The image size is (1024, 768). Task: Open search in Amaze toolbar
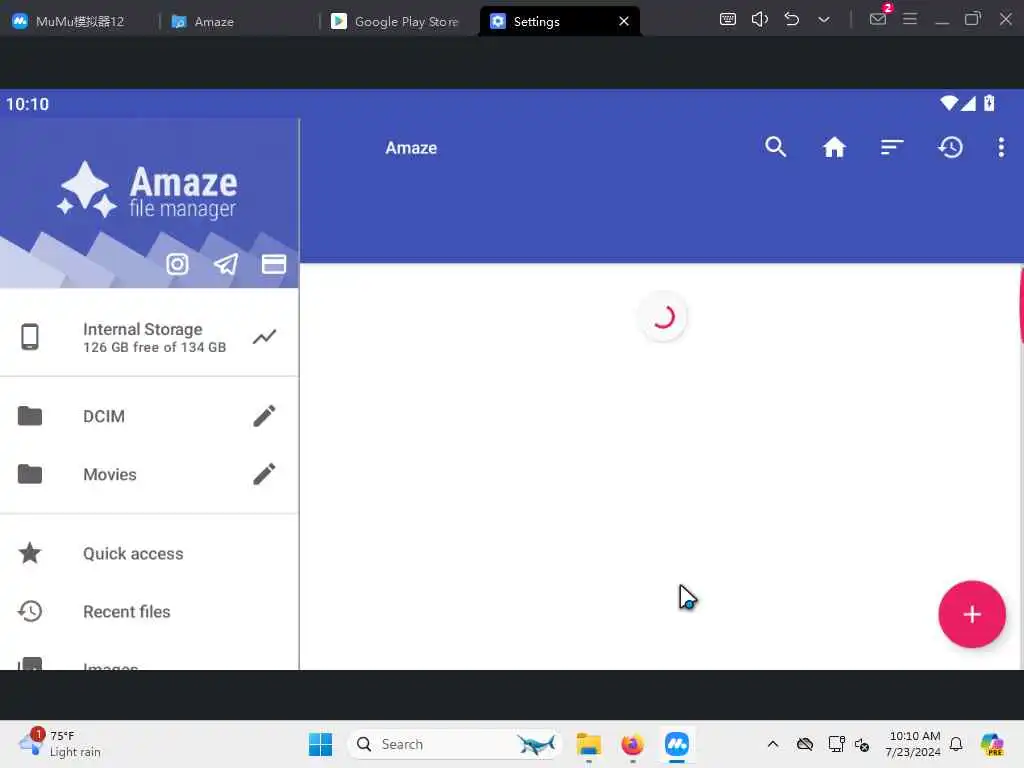(775, 147)
